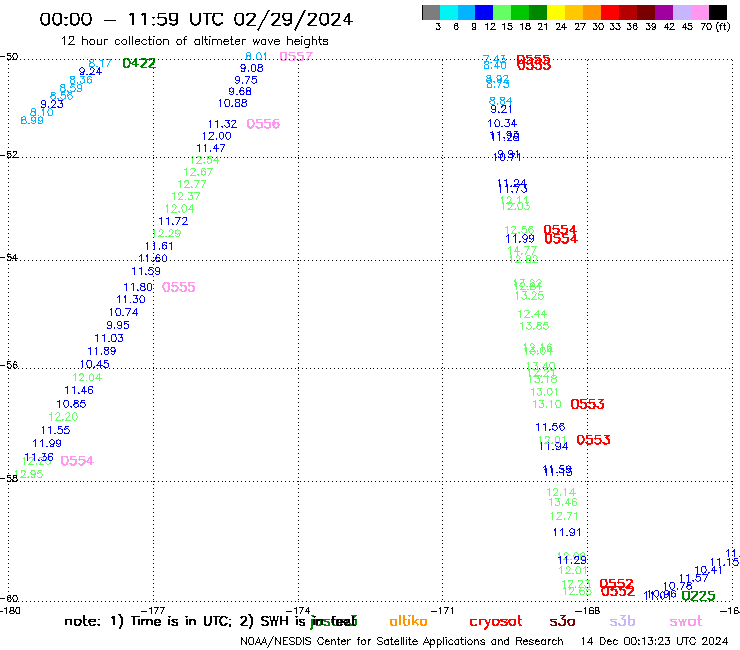Click the pink swatch in the color scale

pos(699,12)
